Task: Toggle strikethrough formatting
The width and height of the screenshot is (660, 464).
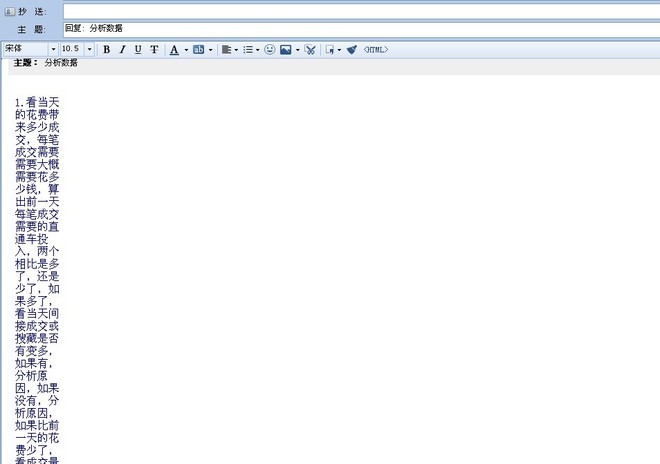Action: (154, 50)
